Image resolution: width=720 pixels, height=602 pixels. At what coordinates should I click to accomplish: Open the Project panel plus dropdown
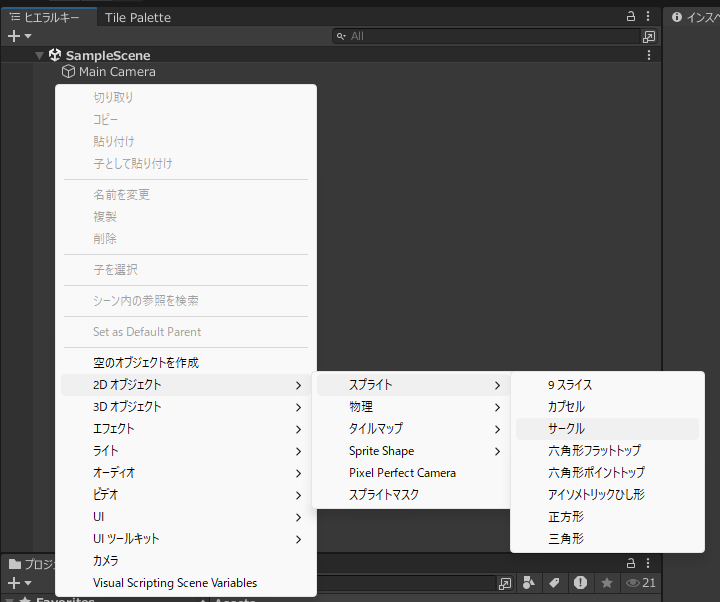tap(20, 583)
